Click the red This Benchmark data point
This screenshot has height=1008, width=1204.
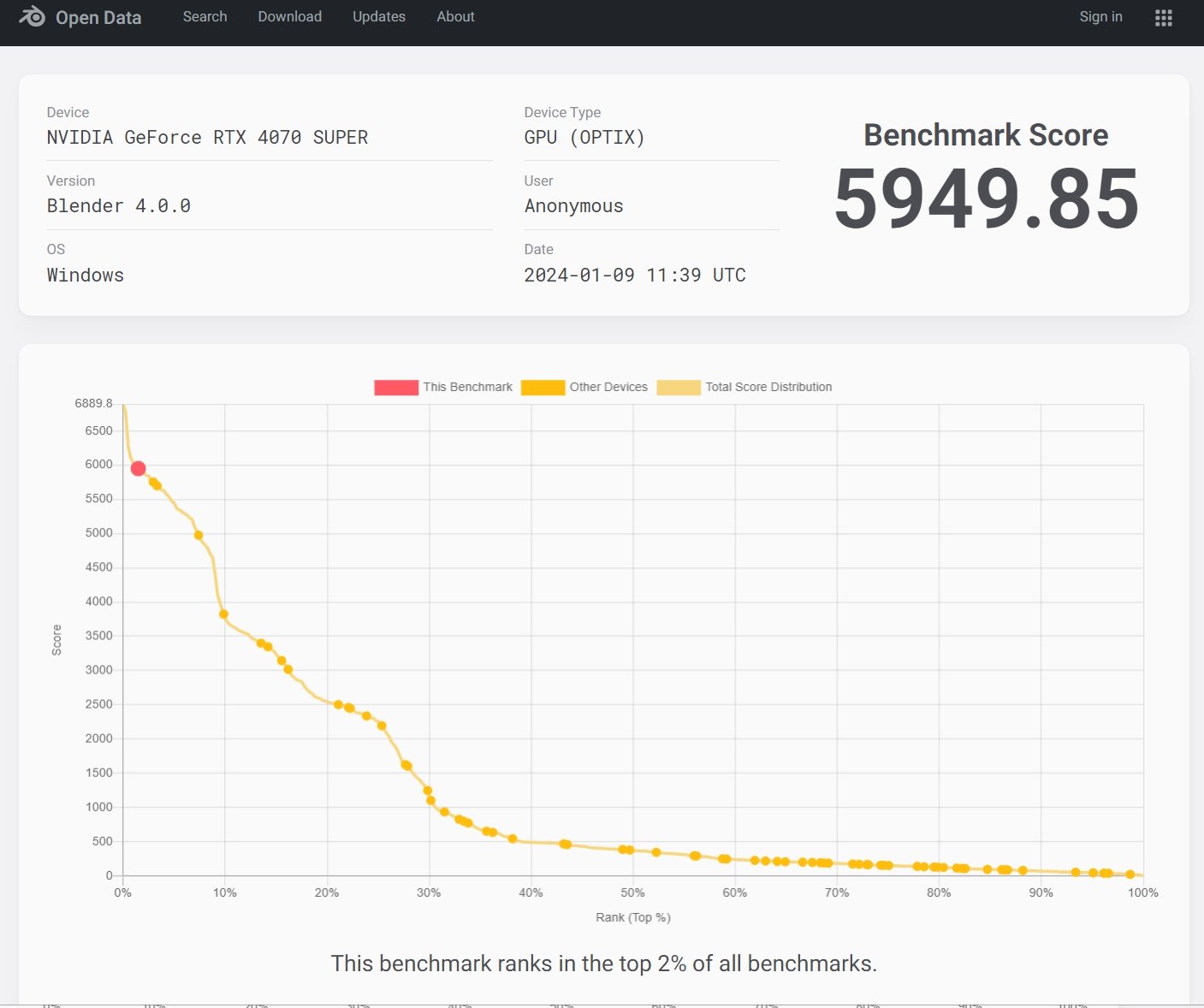tap(138, 468)
